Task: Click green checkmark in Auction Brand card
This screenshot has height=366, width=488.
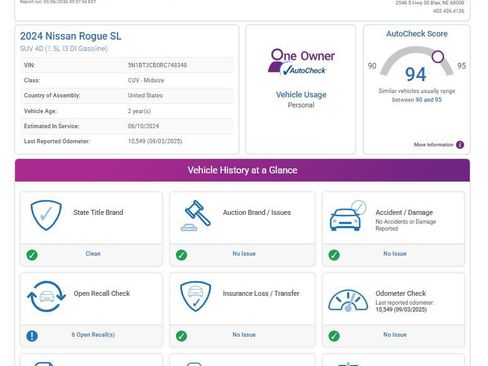Action: 181,255
